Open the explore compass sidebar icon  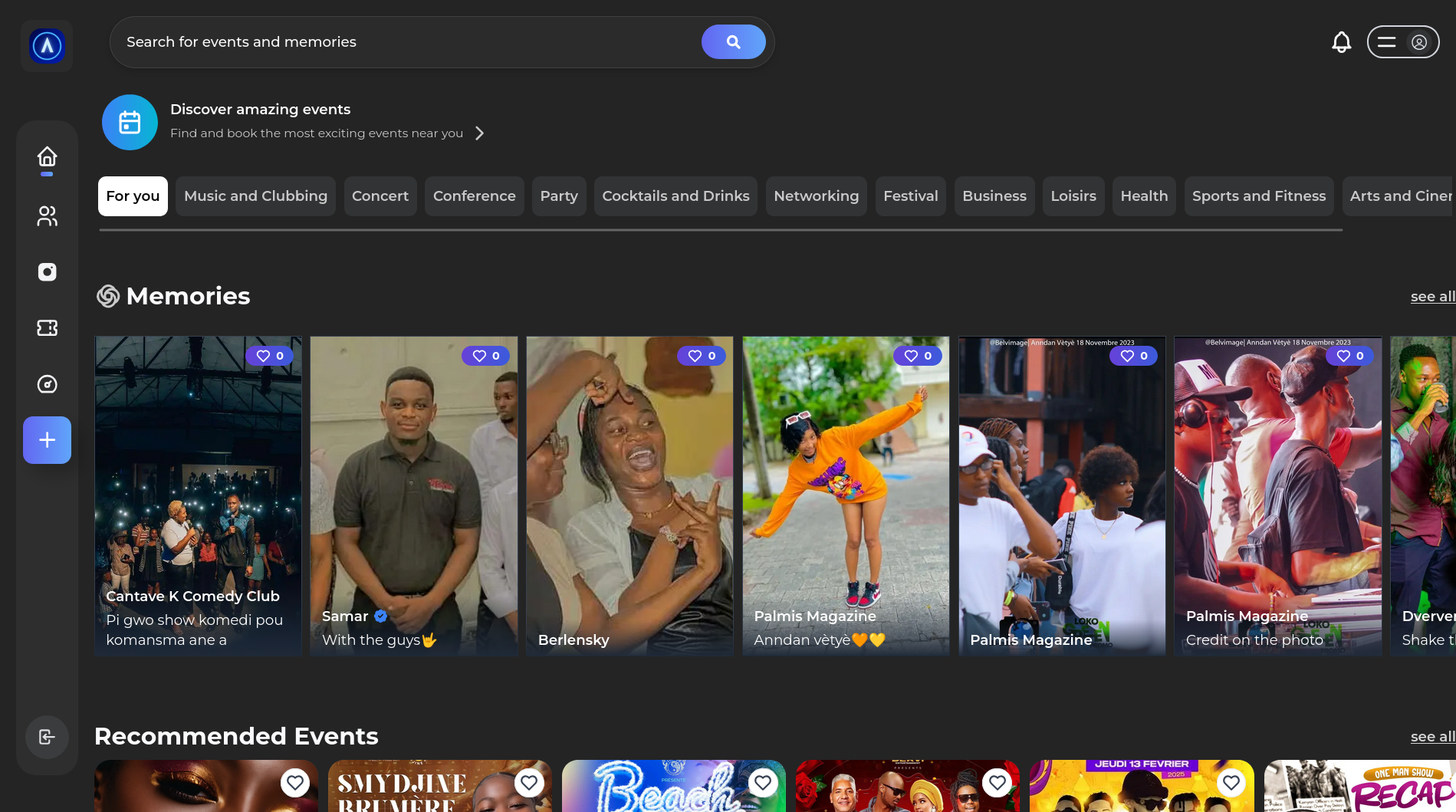(47, 384)
